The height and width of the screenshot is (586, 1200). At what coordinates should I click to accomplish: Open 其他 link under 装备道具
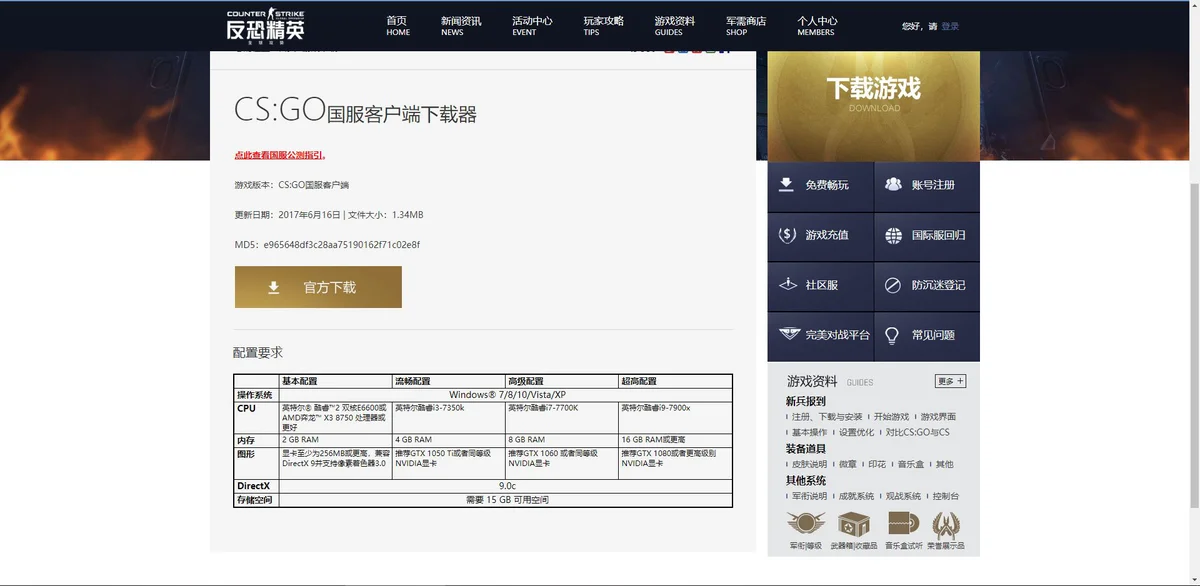point(944,465)
